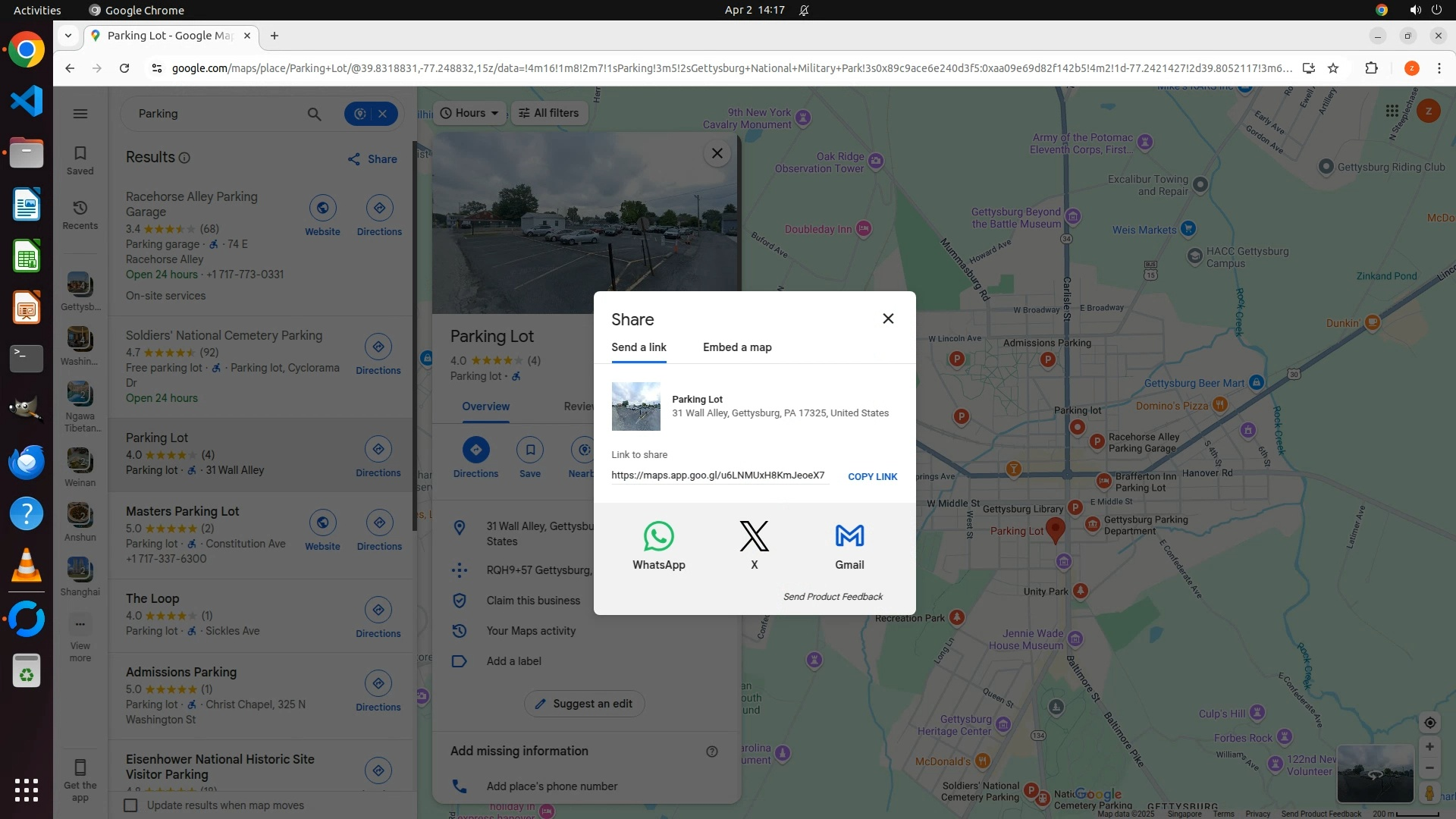Image resolution: width=1456 pixels, height=819 pixels.
Task: Select the Send a link tab
Action: 639,347
